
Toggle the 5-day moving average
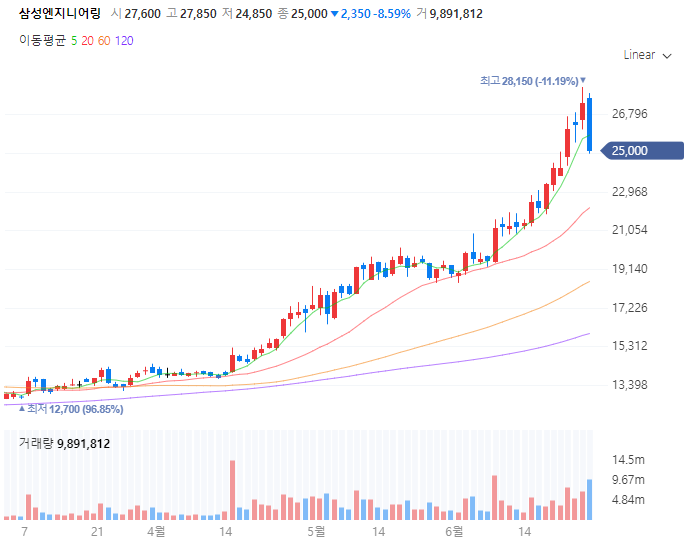click(74, 41)
